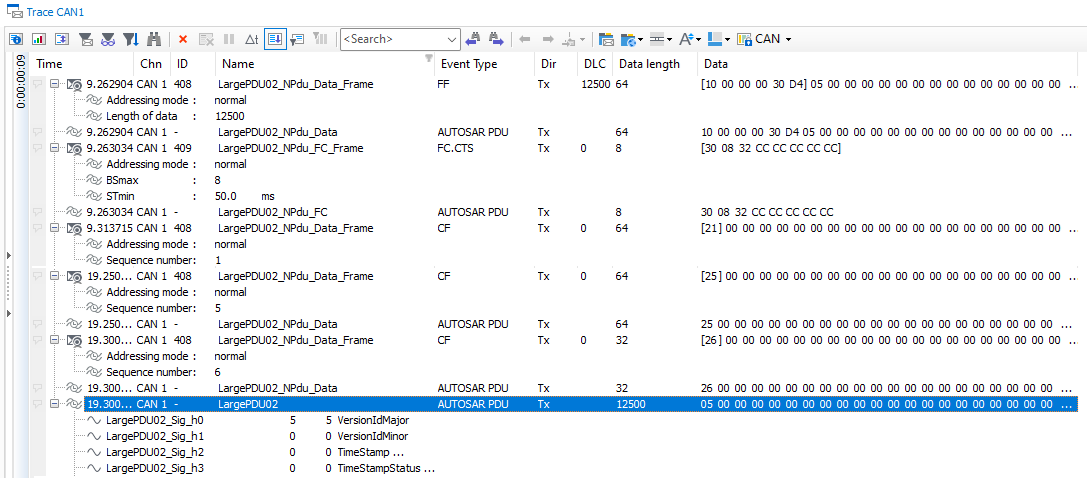Click the greyed column filter icon
The height and width of the screenshot is (481, 1087).
coord(320,40)
